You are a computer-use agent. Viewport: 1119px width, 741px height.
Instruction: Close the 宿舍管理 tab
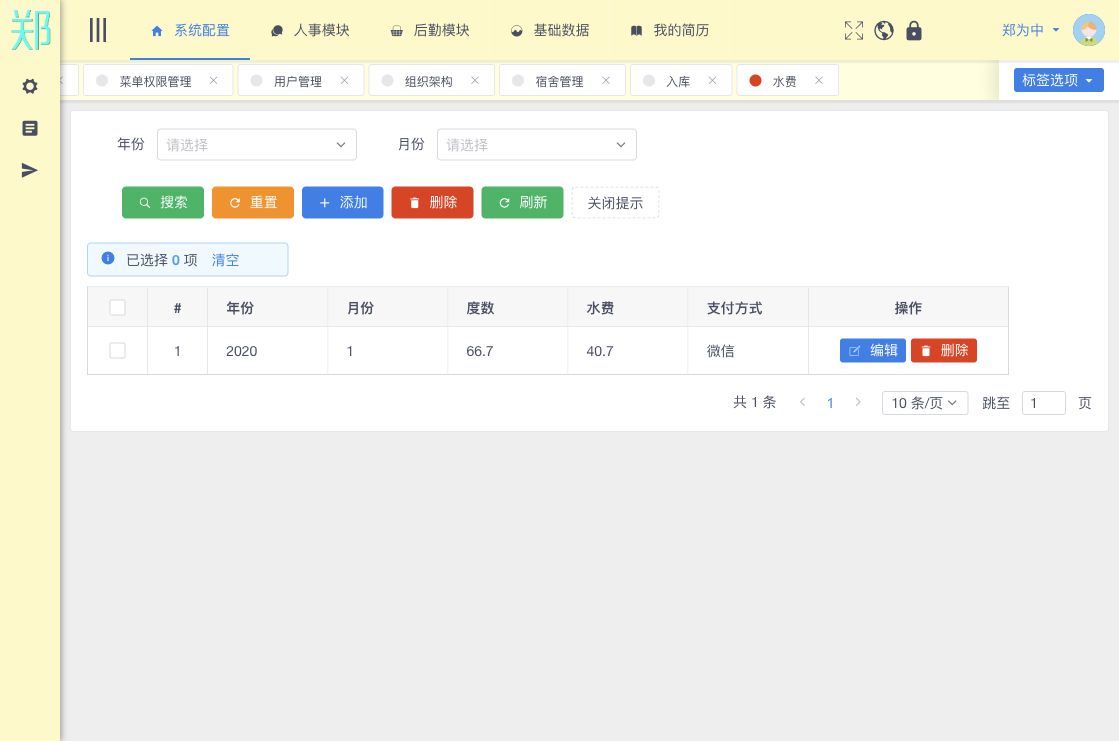606,81
